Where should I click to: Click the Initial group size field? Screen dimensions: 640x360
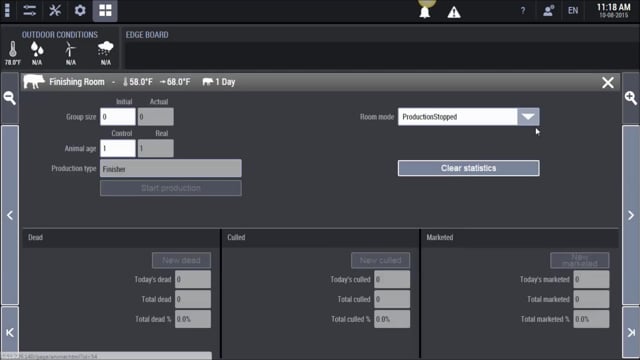[x=118, y=117]
